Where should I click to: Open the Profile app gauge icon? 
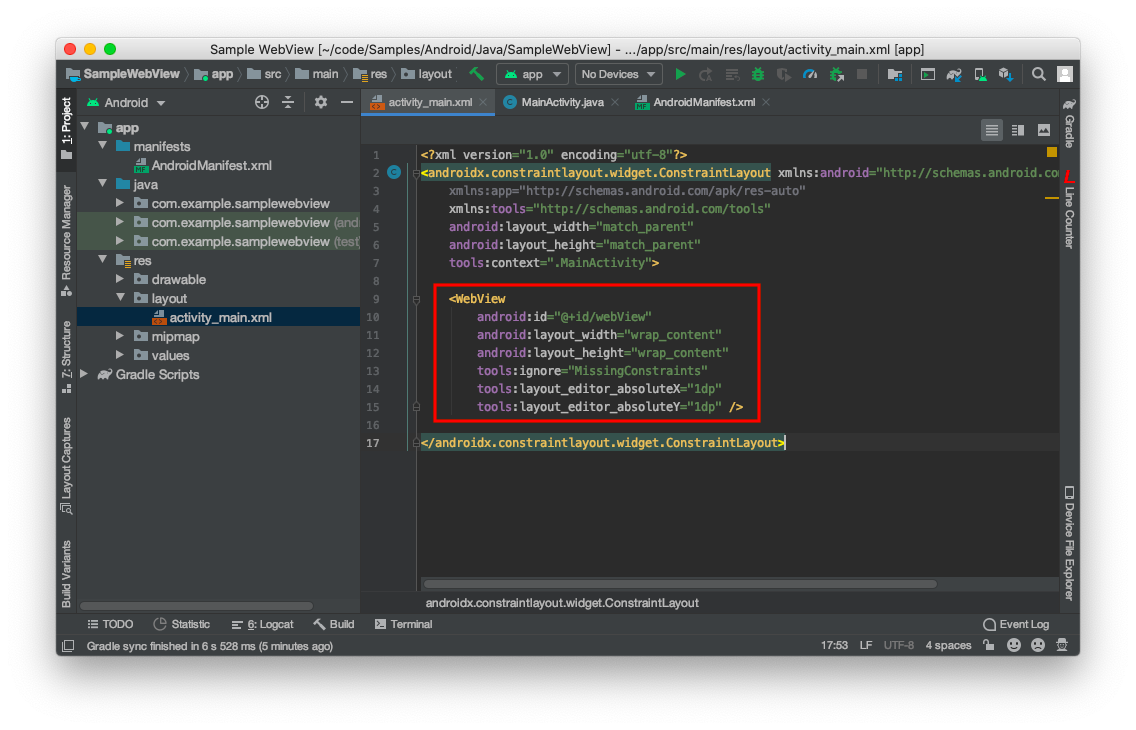pos(810,74)
